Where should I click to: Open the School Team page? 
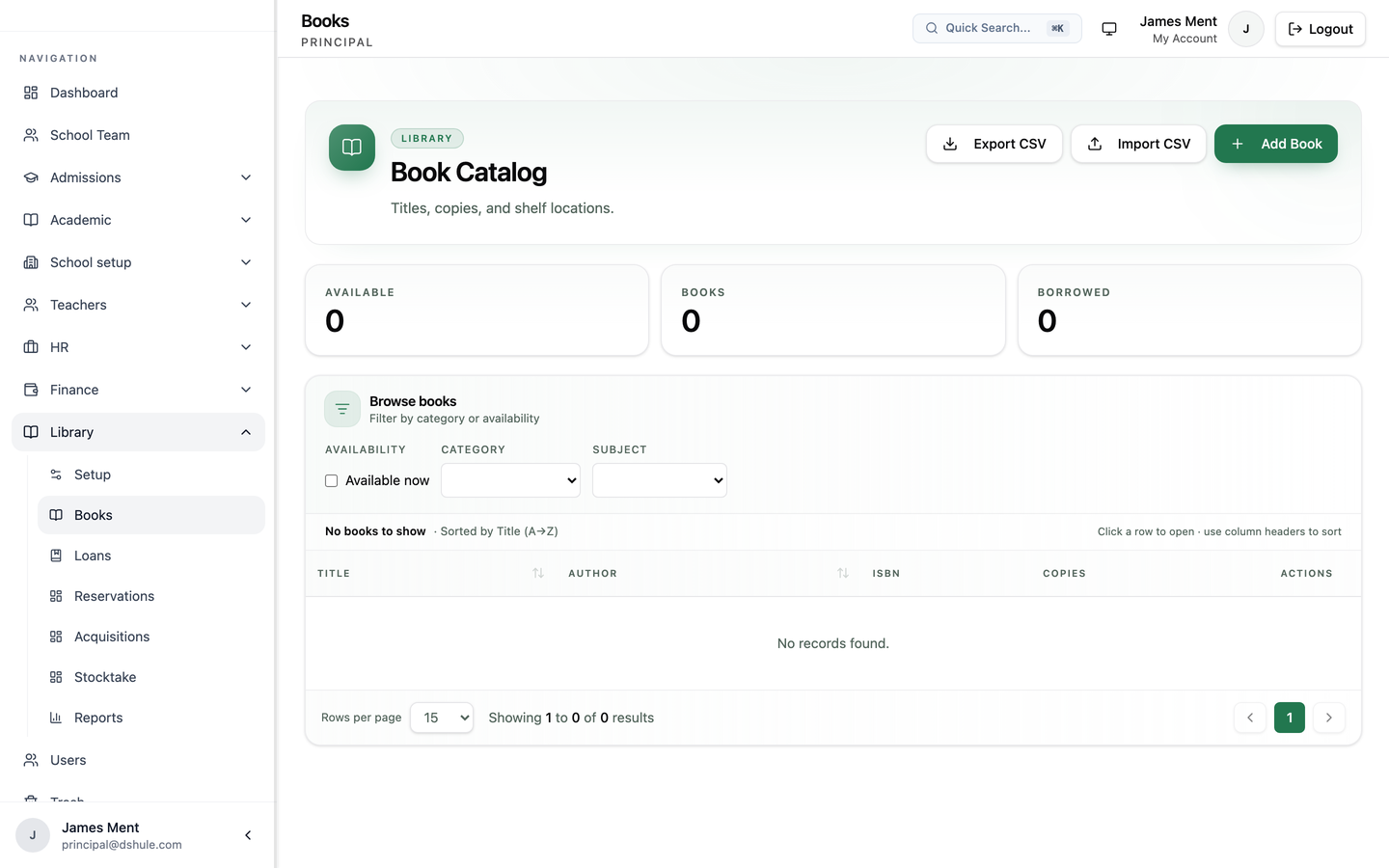click(x=138, y=135)
